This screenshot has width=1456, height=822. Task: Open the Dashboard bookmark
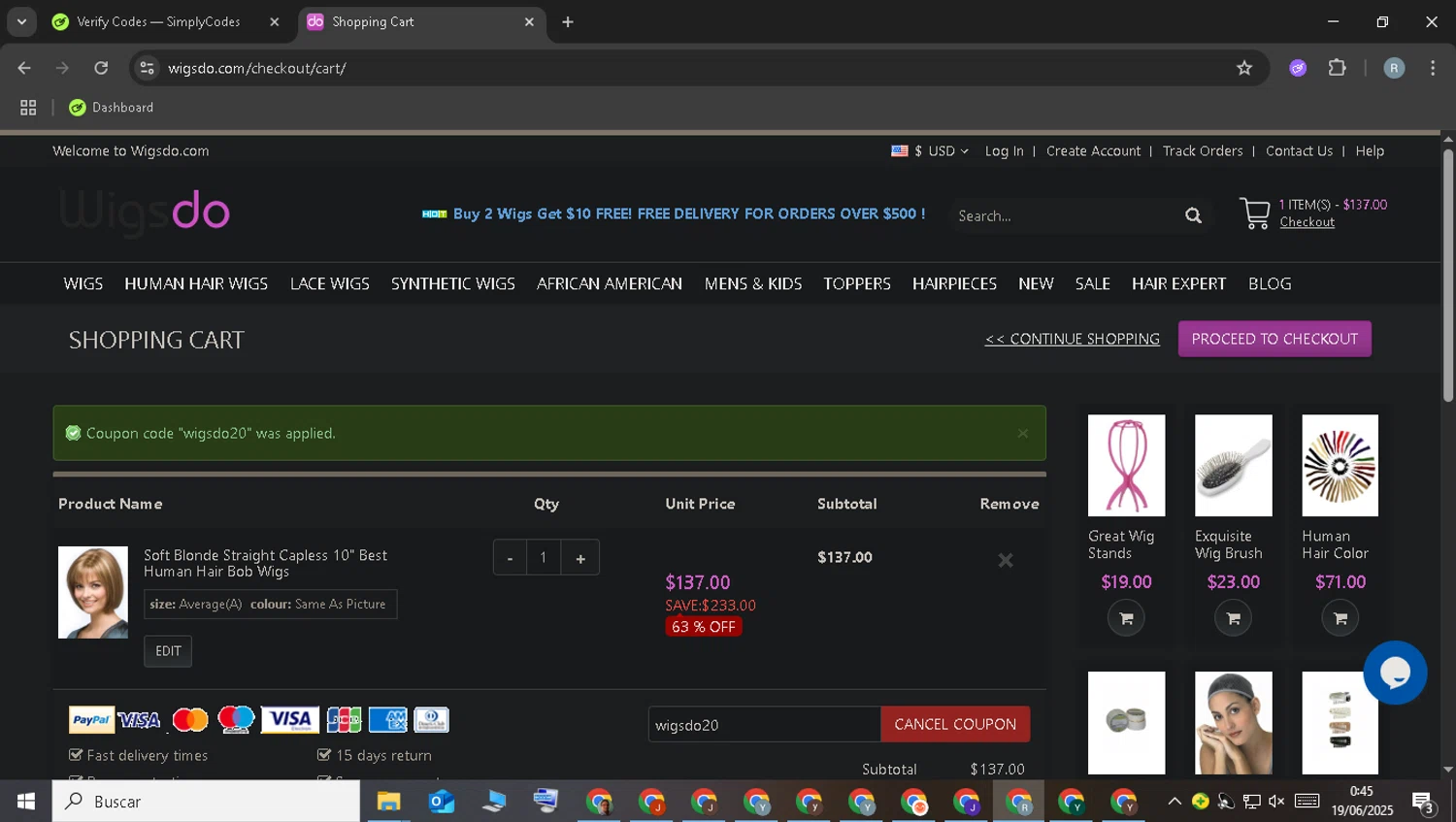coord(111,108)
